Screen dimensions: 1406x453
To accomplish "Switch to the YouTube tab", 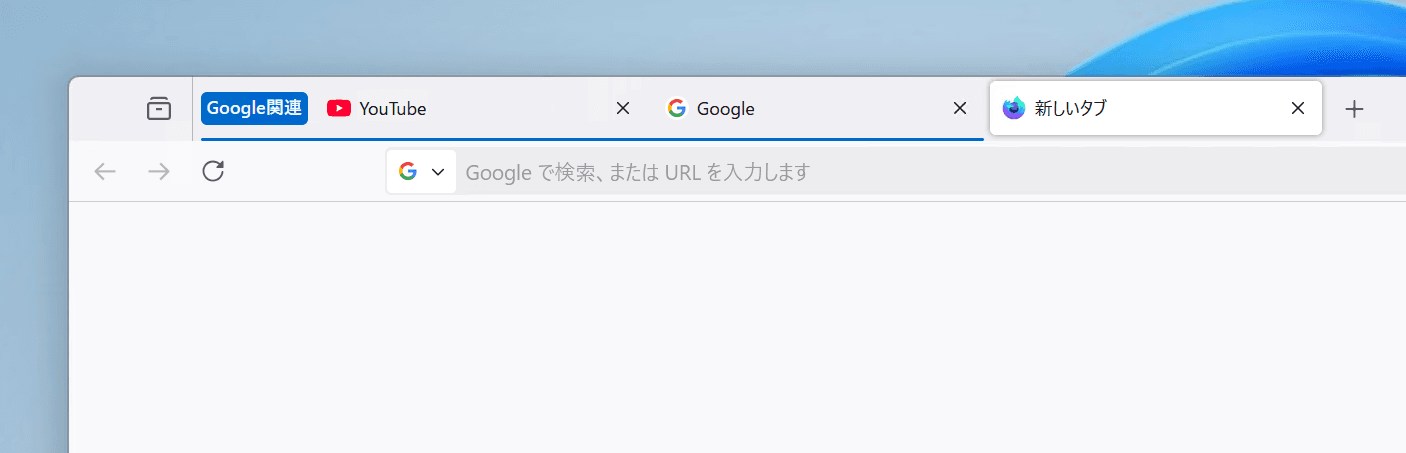I will tap(480, 108).
